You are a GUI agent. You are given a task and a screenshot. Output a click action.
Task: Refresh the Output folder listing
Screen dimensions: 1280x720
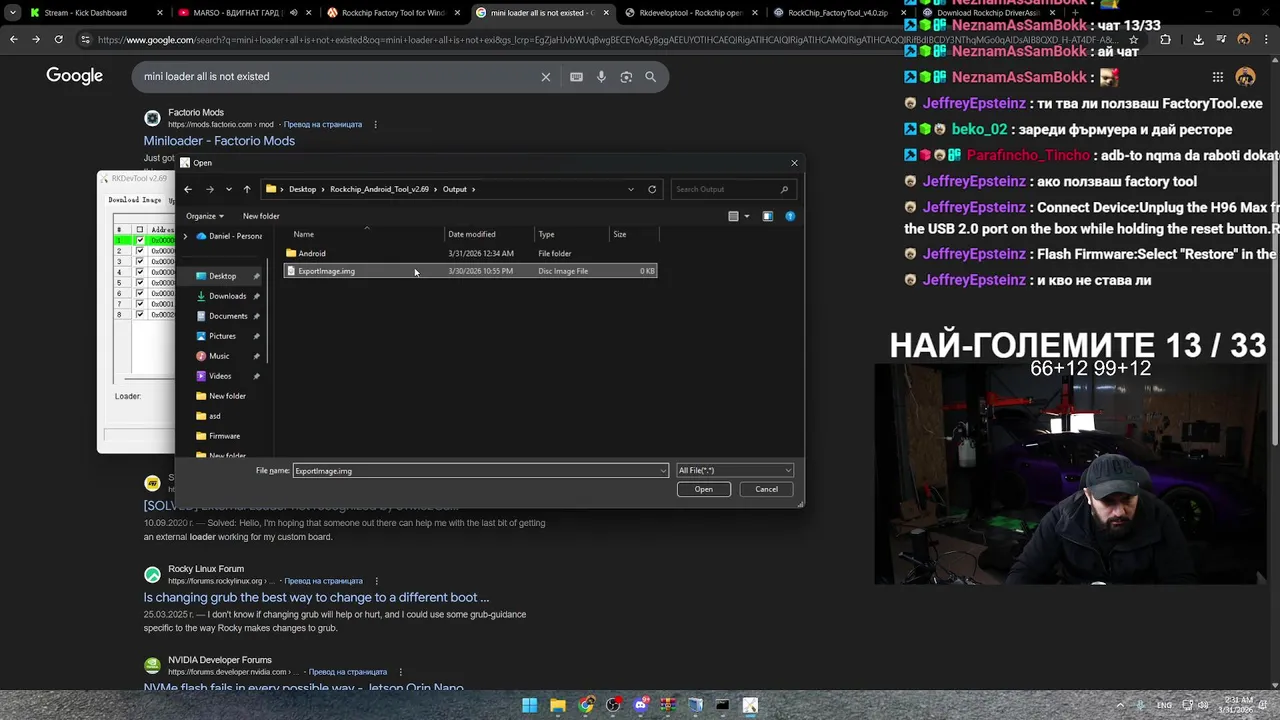tap(652, 189)
